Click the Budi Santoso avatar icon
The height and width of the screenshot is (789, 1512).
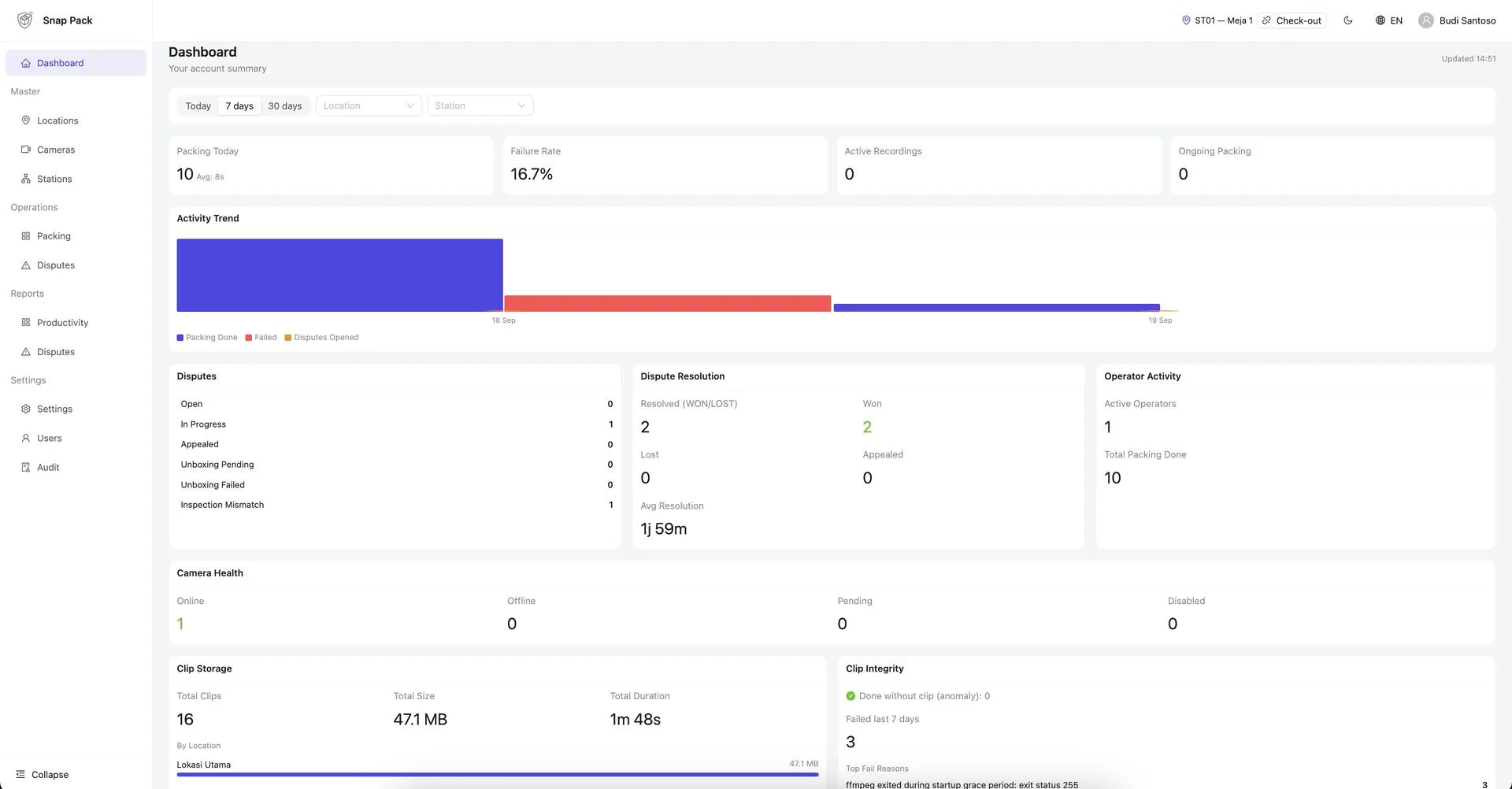[x=1426, y=20]
